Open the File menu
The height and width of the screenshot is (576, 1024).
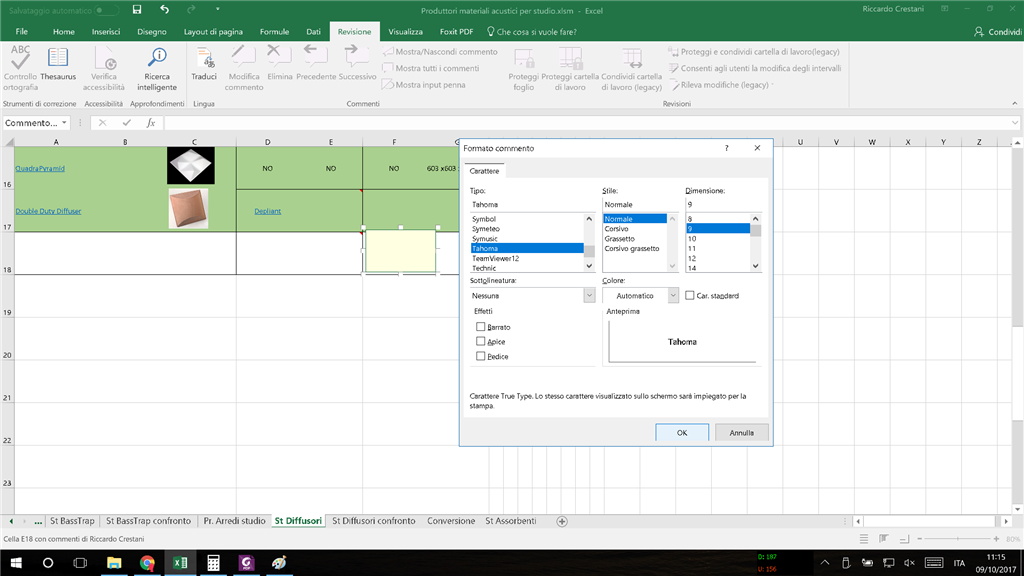(22, 31)
